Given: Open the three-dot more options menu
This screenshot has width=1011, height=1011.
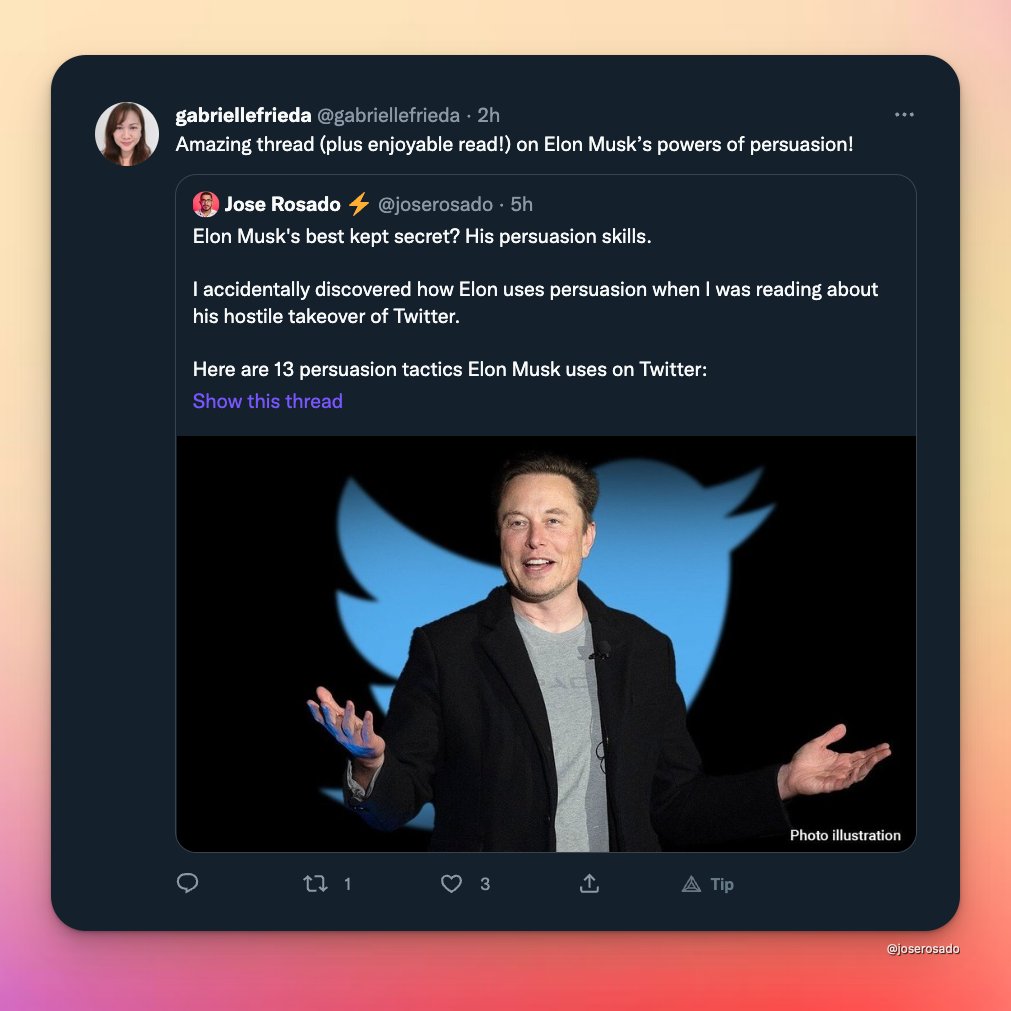Looking at the screenshot, I should pyautogui.click(x=904, y=115).
